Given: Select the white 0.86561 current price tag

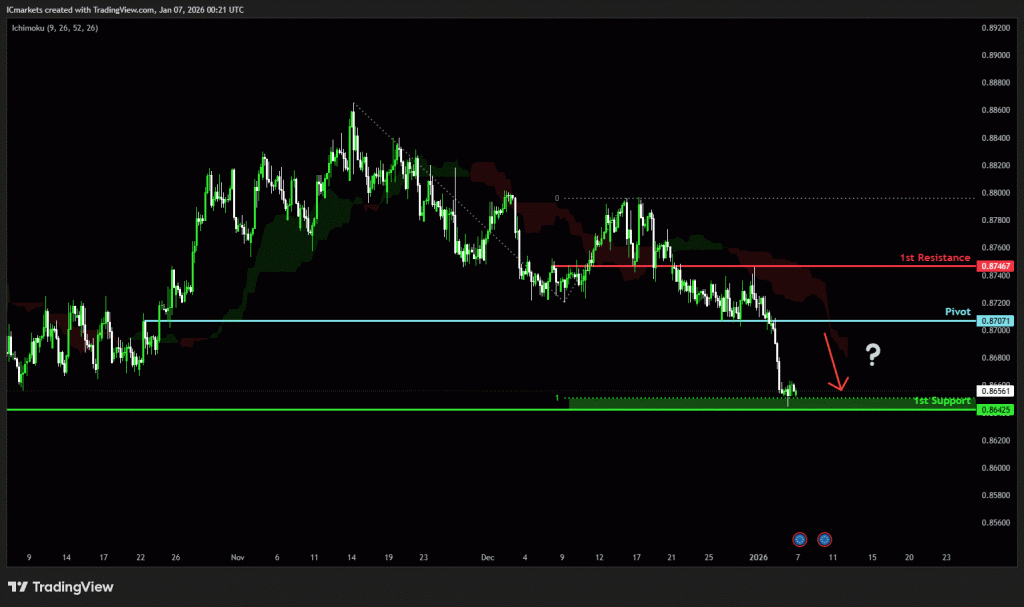Looking at the screenshot, I should coord(997,392).
